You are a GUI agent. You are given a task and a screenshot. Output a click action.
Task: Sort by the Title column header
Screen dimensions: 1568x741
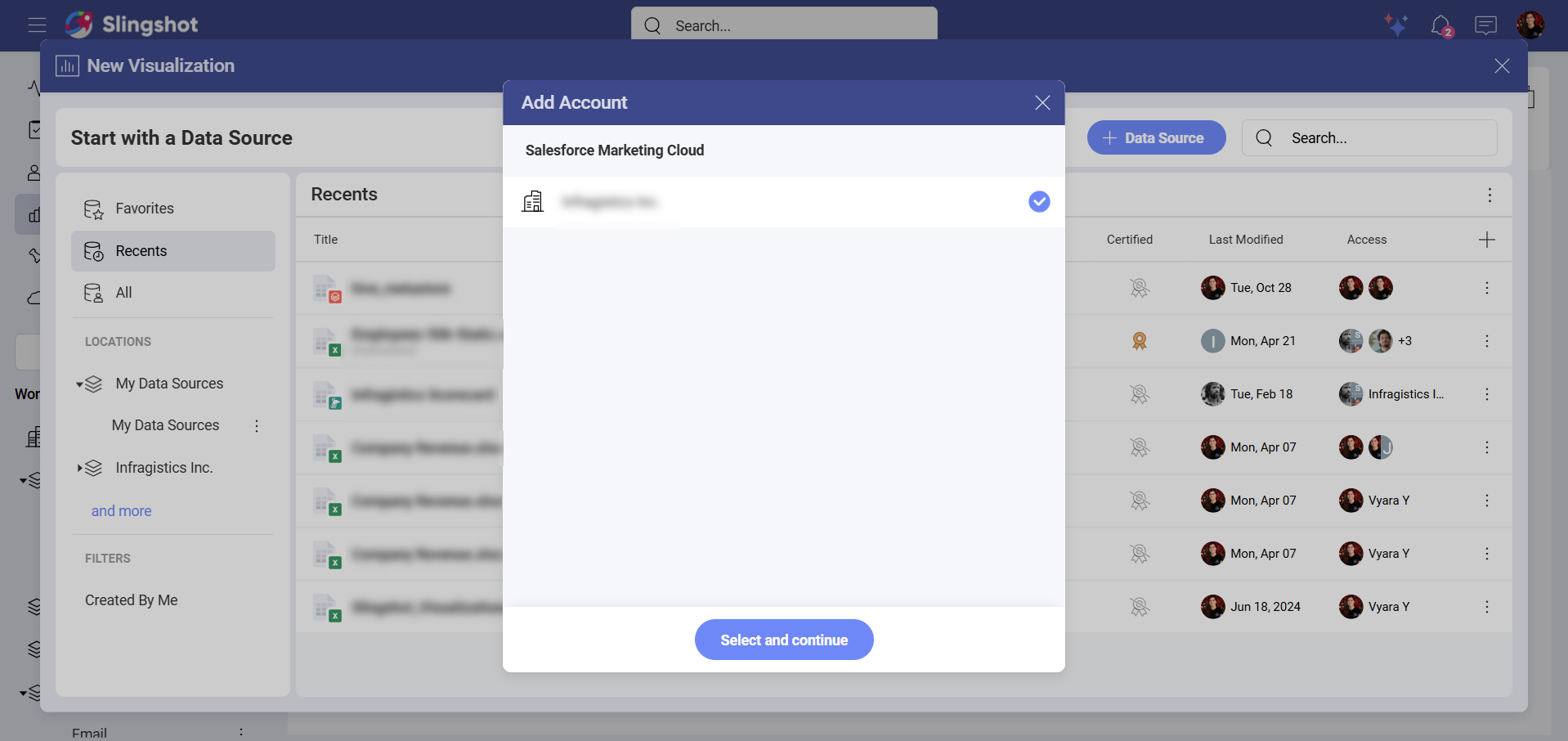click(x=325, y=240)
